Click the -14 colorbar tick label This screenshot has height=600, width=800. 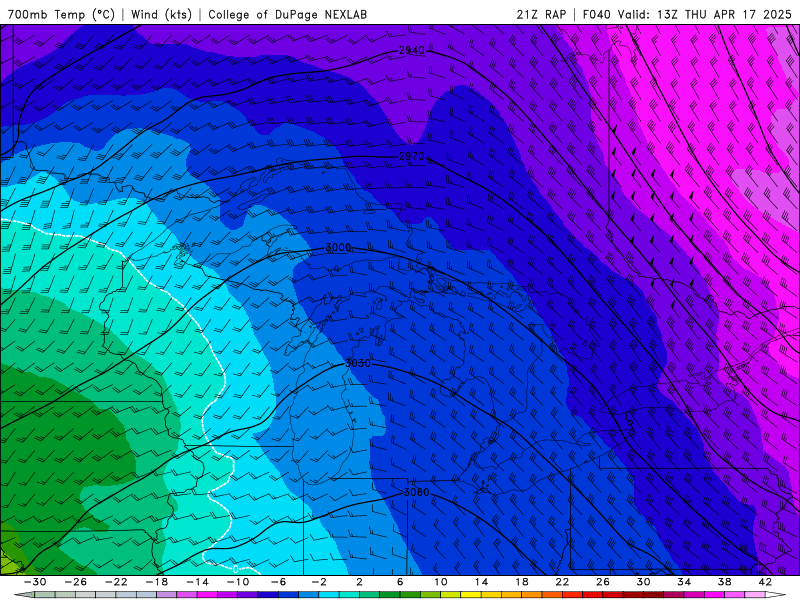(x=197, y=582)
